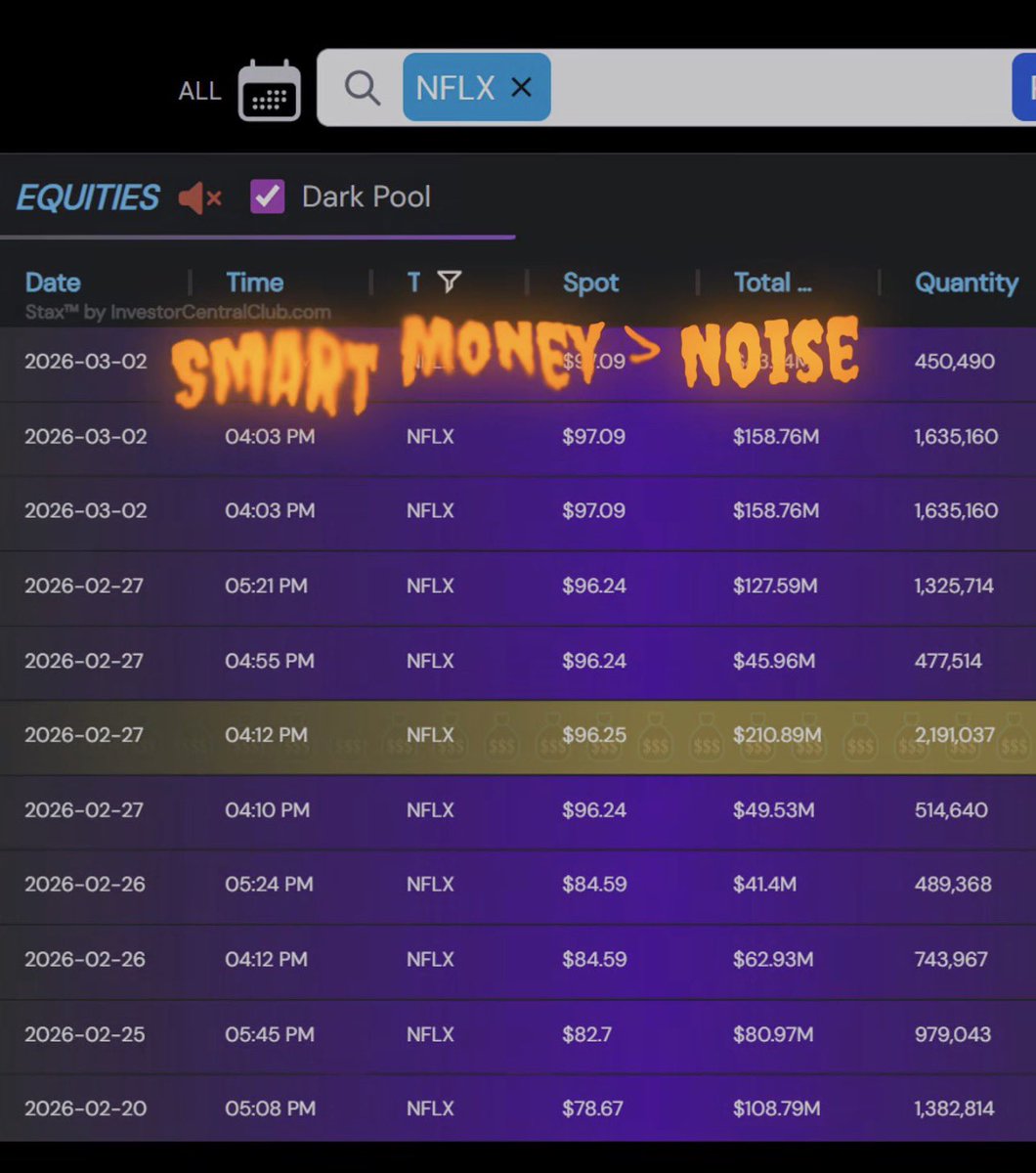
Task: Sort by the Total column header
Action: click(x=772, y=282)
